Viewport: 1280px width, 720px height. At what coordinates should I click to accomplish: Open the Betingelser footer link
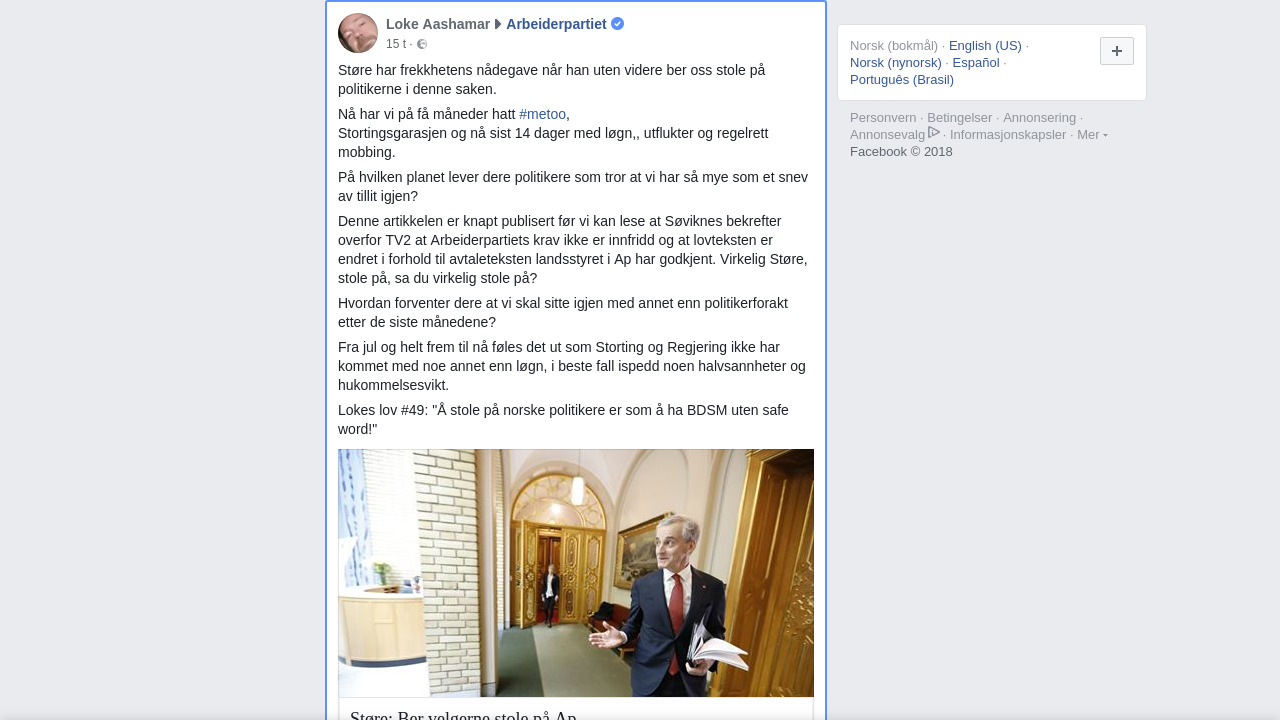click(960, 118)
